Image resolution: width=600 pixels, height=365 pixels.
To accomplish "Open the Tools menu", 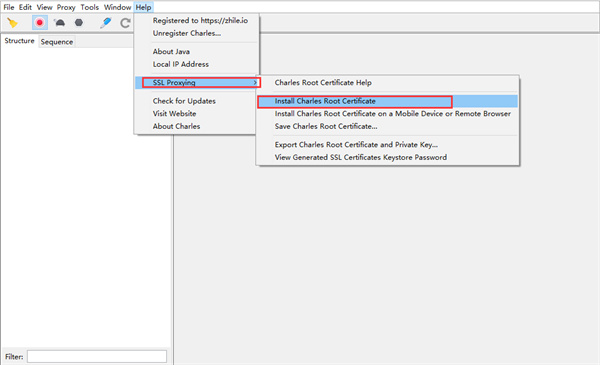I will coord(90,7).
